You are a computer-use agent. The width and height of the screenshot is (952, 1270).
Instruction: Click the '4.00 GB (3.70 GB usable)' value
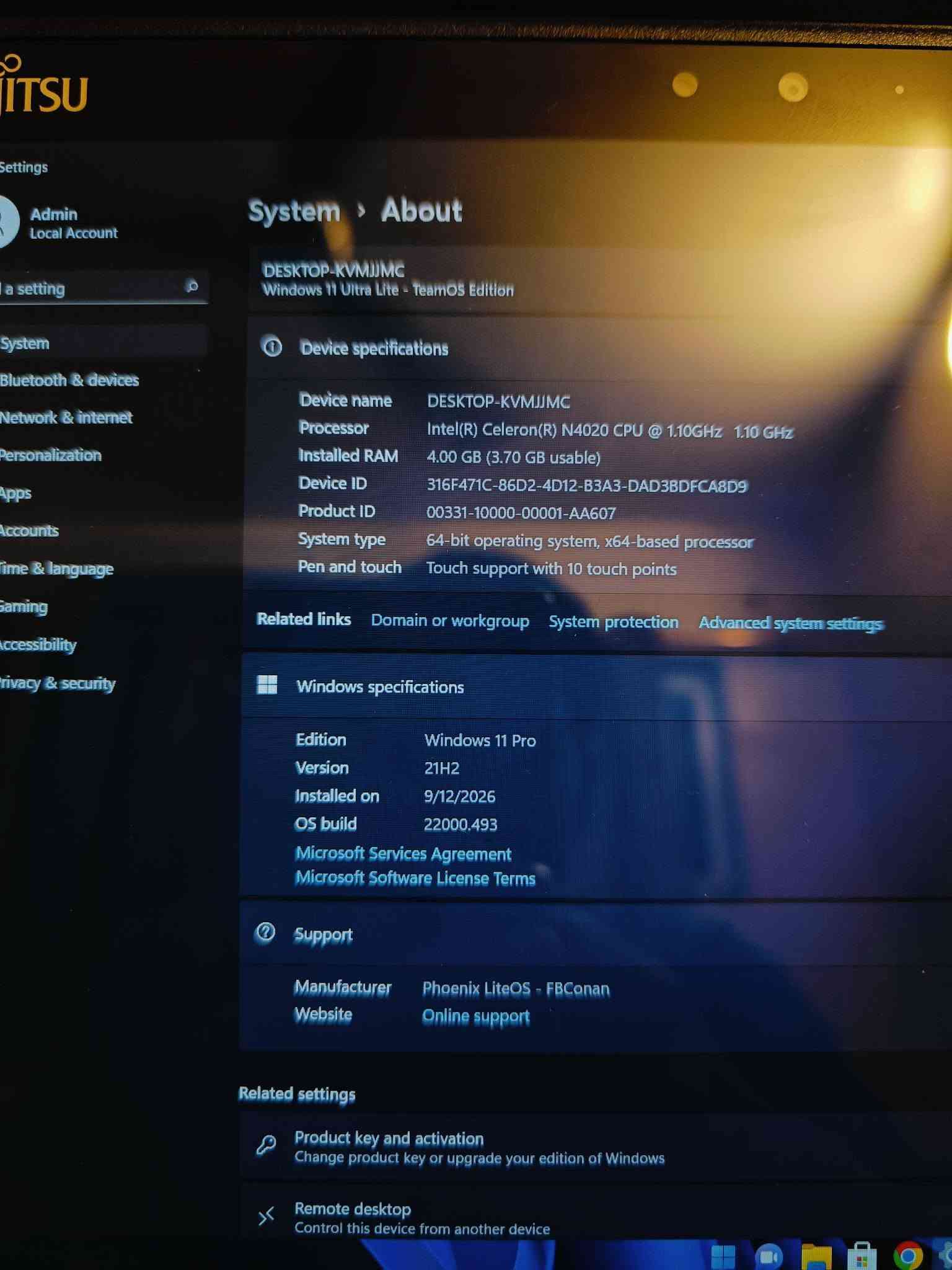pos(514,458)
